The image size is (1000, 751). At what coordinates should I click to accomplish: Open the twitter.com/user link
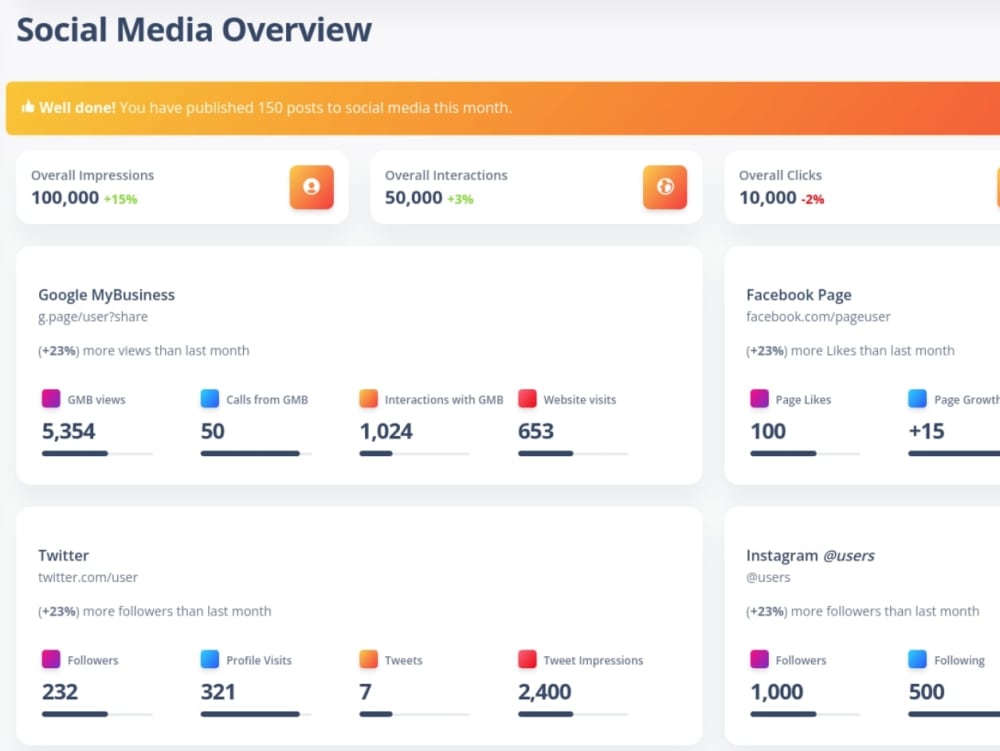coord(87,578)
